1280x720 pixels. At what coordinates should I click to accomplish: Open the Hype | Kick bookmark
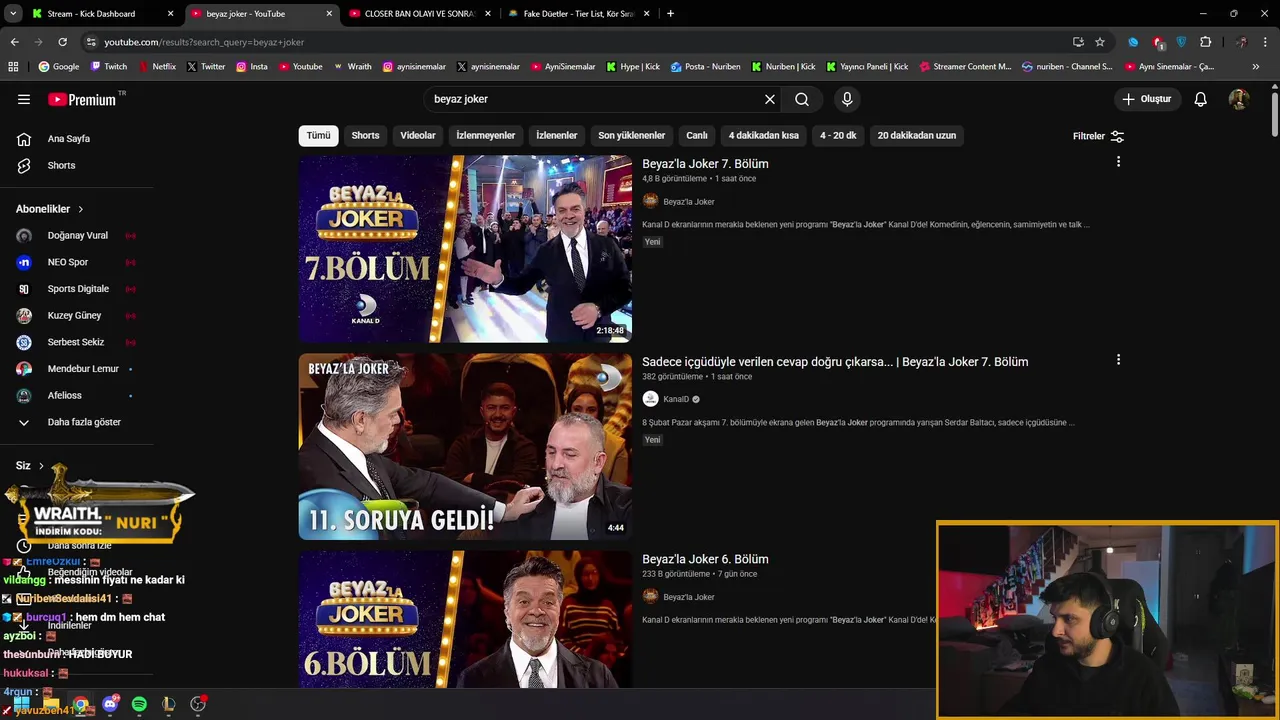point(632,67)
